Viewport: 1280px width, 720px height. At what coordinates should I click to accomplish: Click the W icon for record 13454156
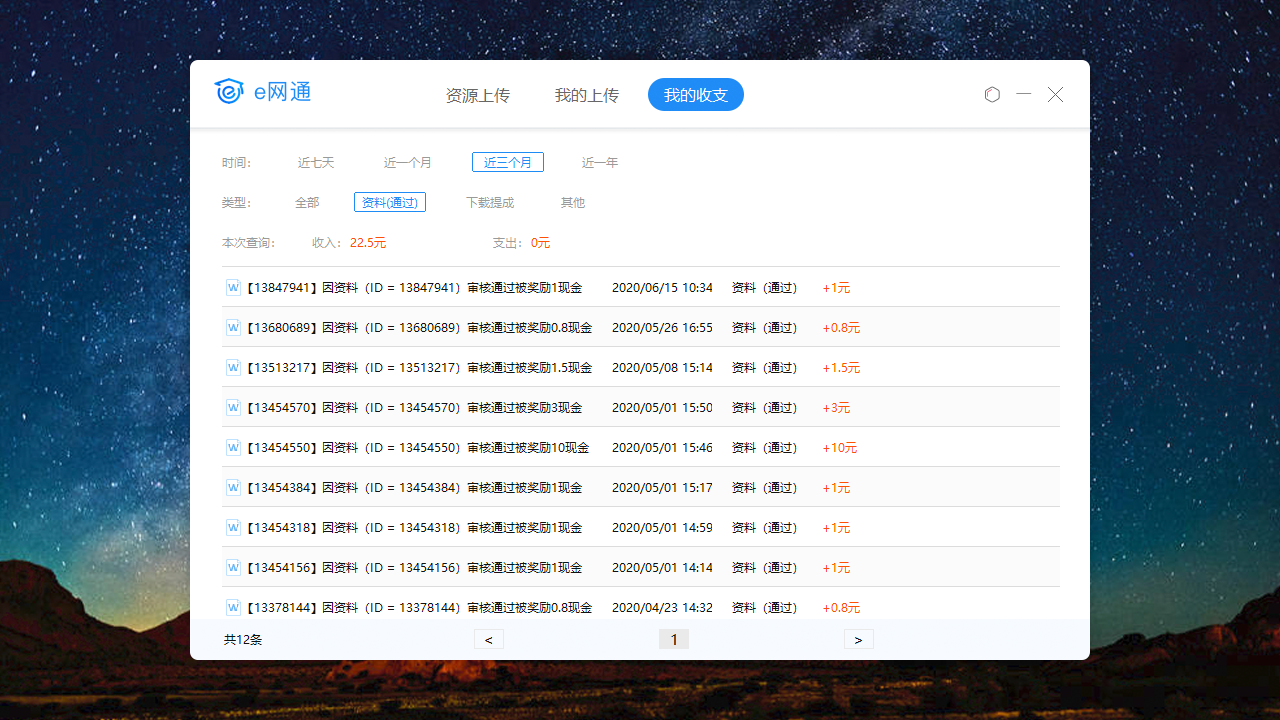[x=233, y=567]
